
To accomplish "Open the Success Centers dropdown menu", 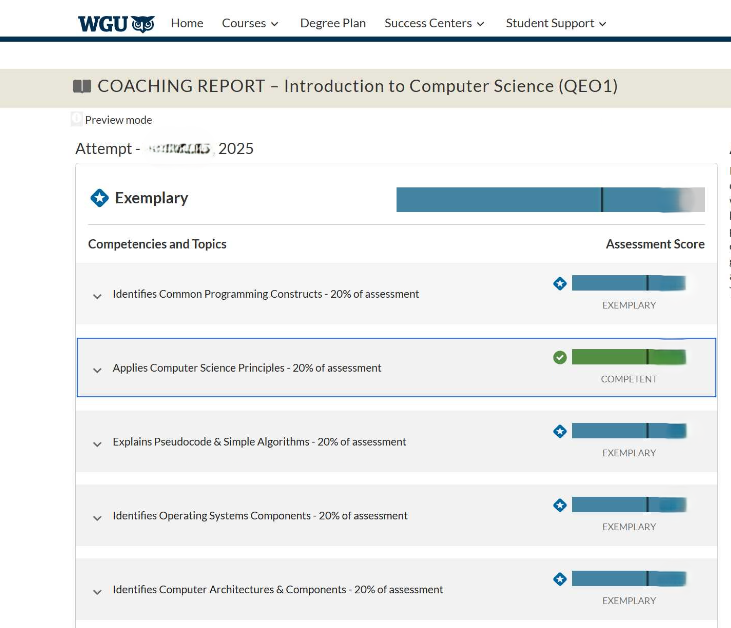I will click(x=434, y=23).
